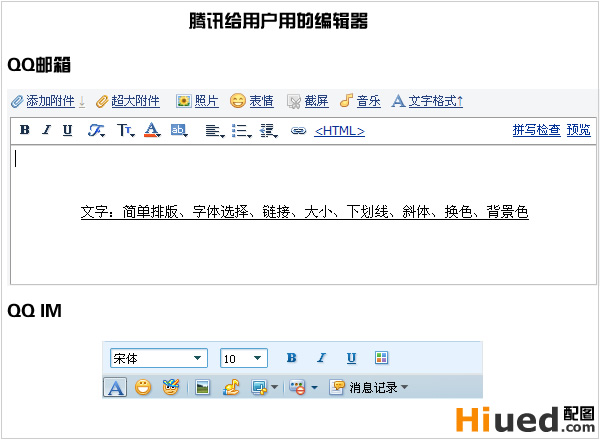Open the 照片 link

pyautogui.click(x=207, y=101)
